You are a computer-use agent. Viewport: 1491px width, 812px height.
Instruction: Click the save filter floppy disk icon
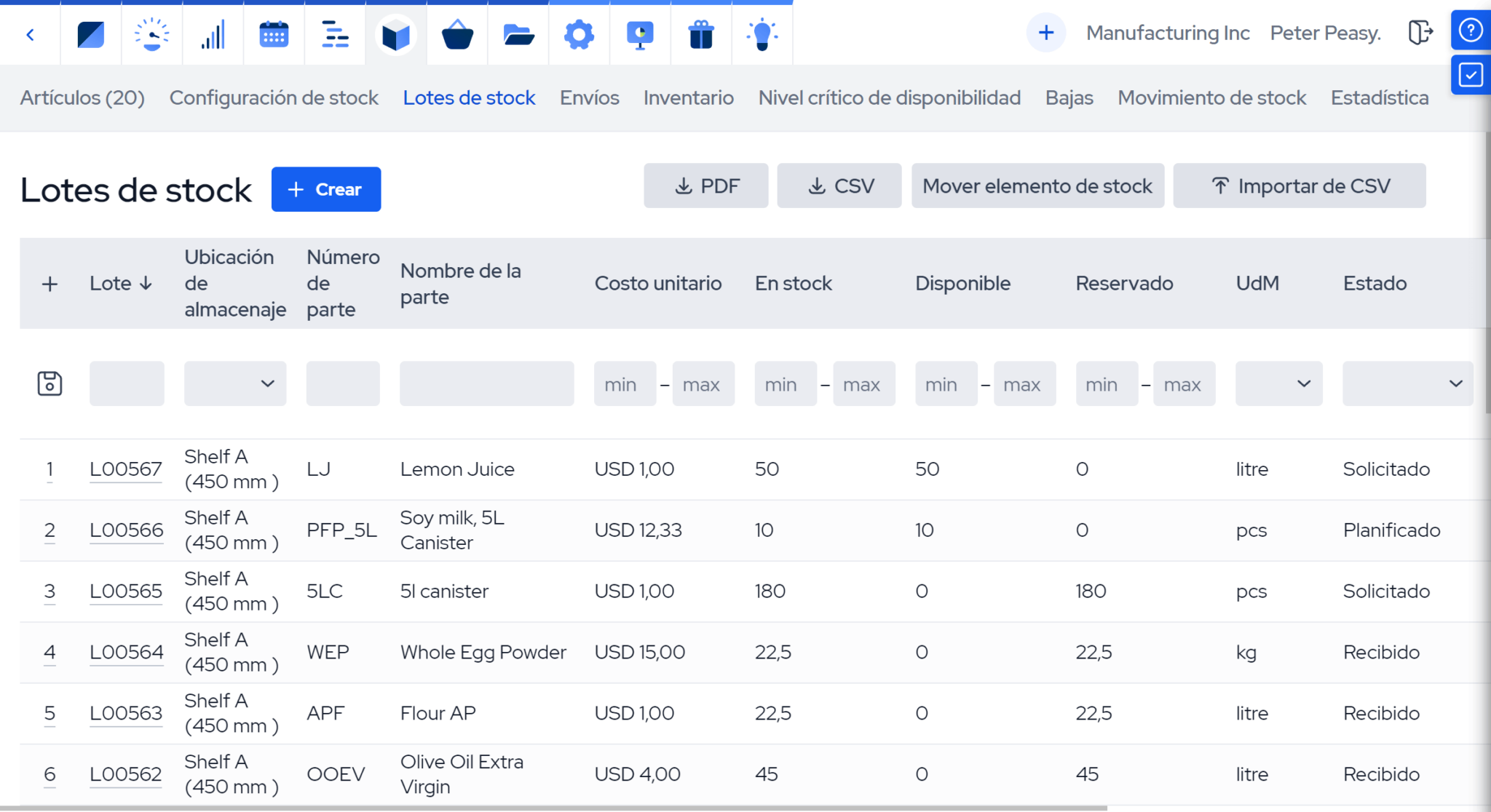click(50, 383)
